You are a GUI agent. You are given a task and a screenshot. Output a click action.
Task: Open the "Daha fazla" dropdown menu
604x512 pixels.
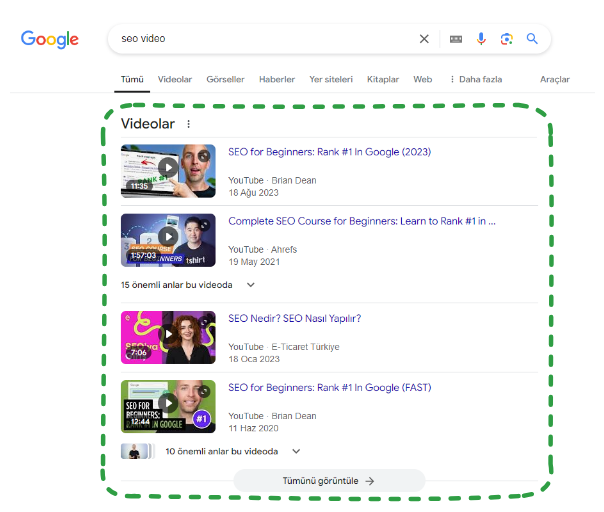[475, 79]
